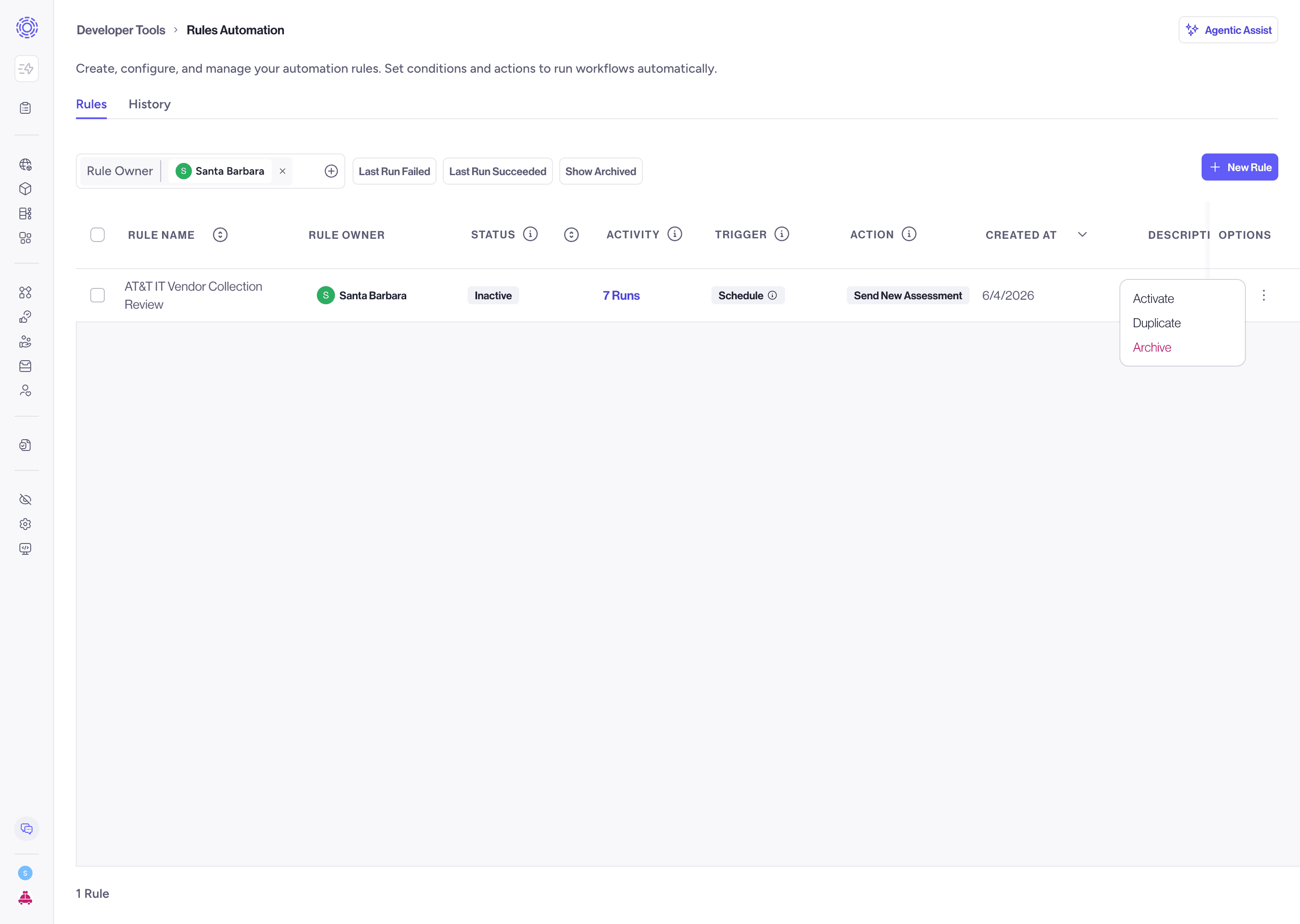Click the 6/4/2026 created date cell
1300x924 pixels.
pyautogui.click(x=1007, y=295)
